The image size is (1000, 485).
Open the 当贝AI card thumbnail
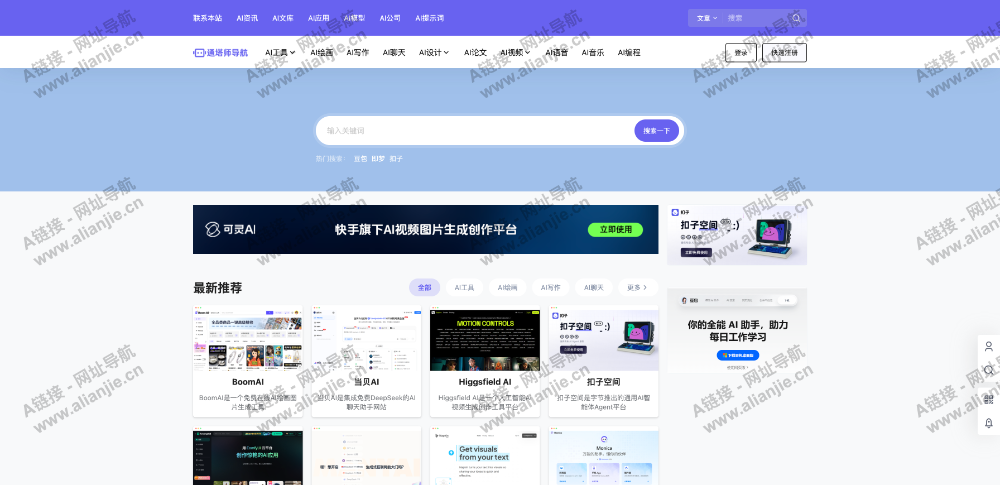click(x=367, y=338)
